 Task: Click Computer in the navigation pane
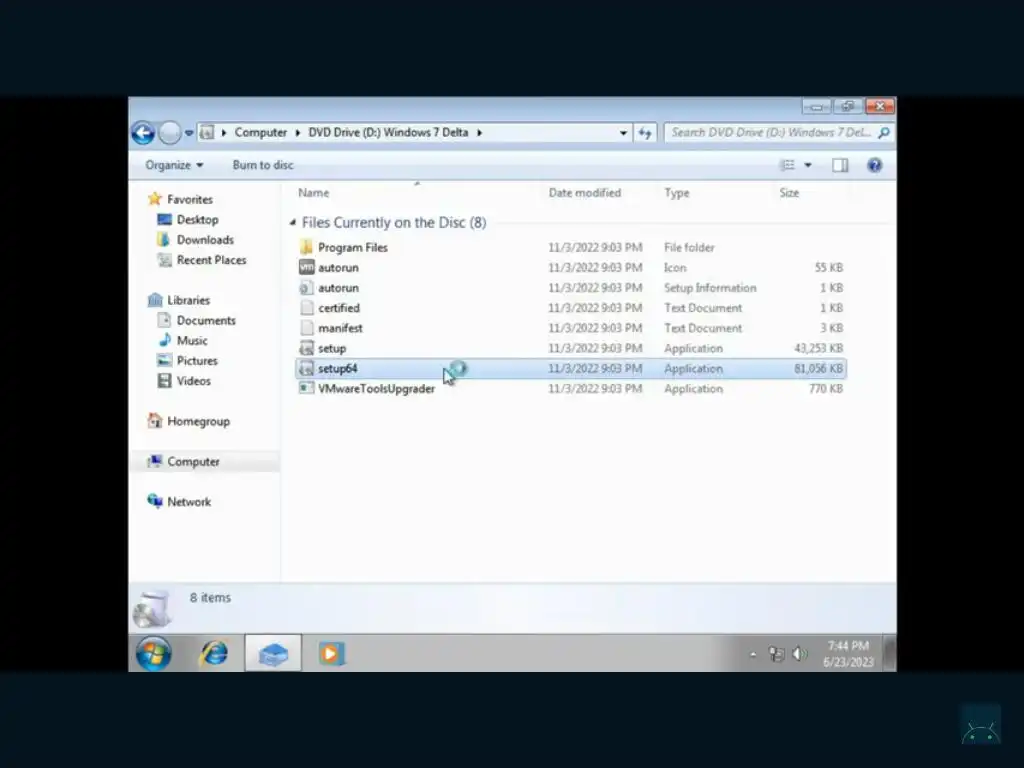pyautogui.click(x=193, y=462)
